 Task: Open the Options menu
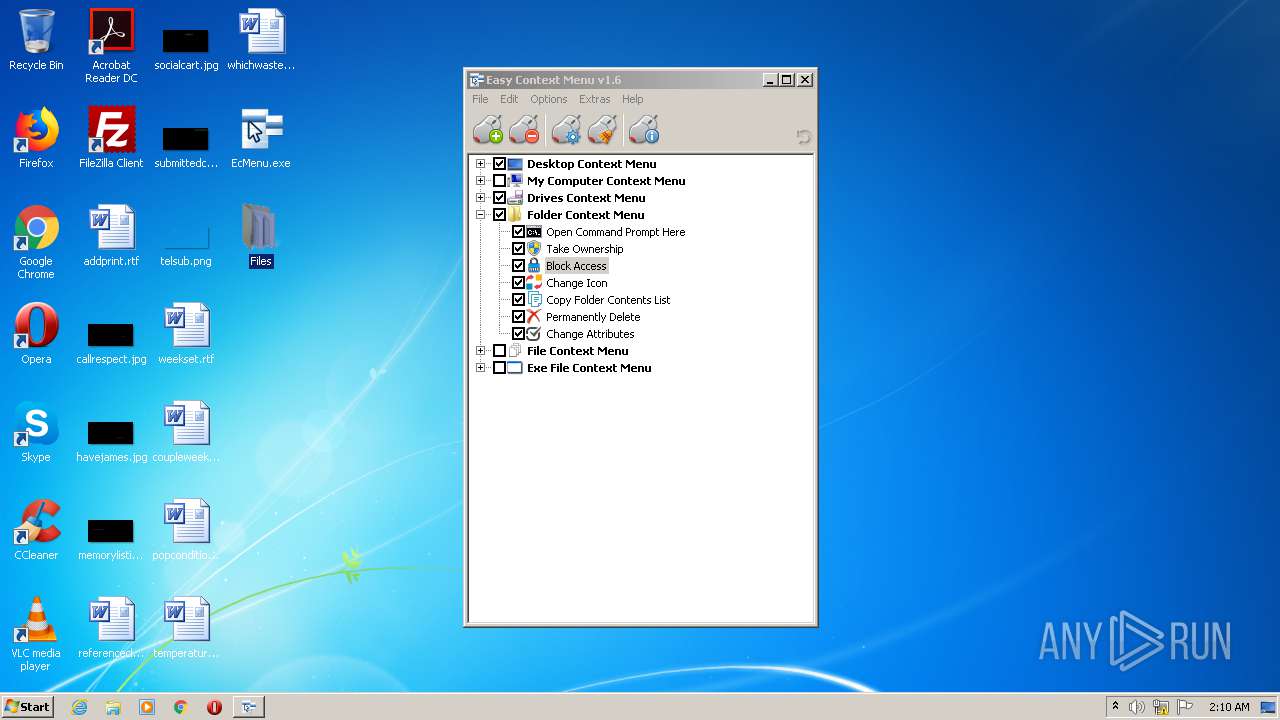[548, 99]
